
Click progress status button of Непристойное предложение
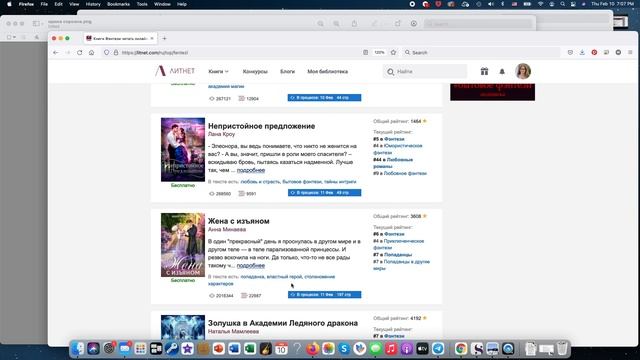coord(324,193)
